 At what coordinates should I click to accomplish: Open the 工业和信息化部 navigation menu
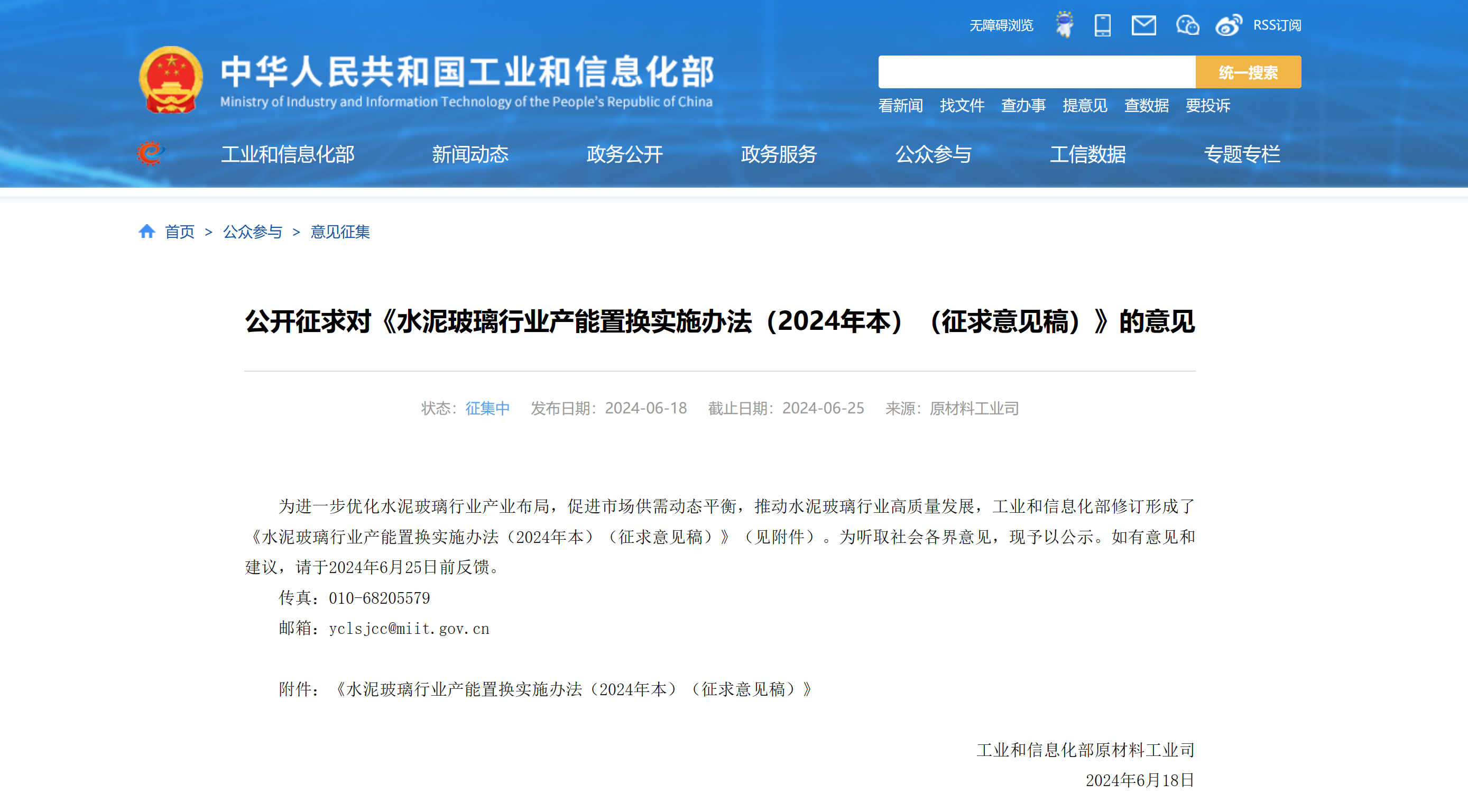coord(288,154)
